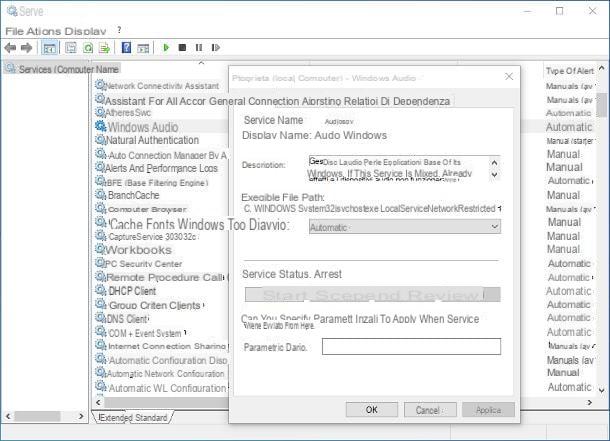
Task: Click the gear icon beside Computer Browser
Action: [x=100, y=208]
